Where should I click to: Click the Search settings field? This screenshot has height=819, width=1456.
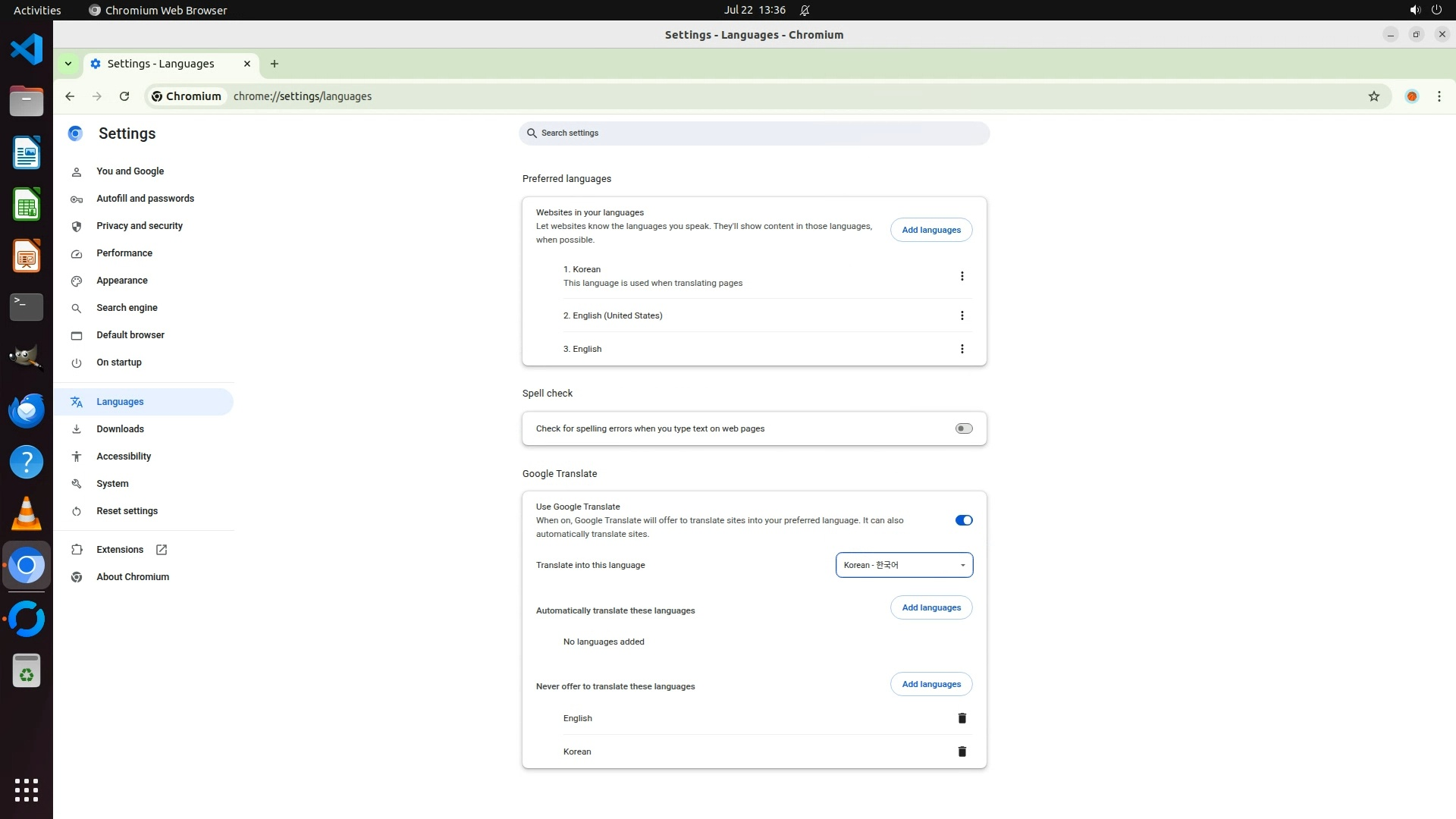point(754,133)
